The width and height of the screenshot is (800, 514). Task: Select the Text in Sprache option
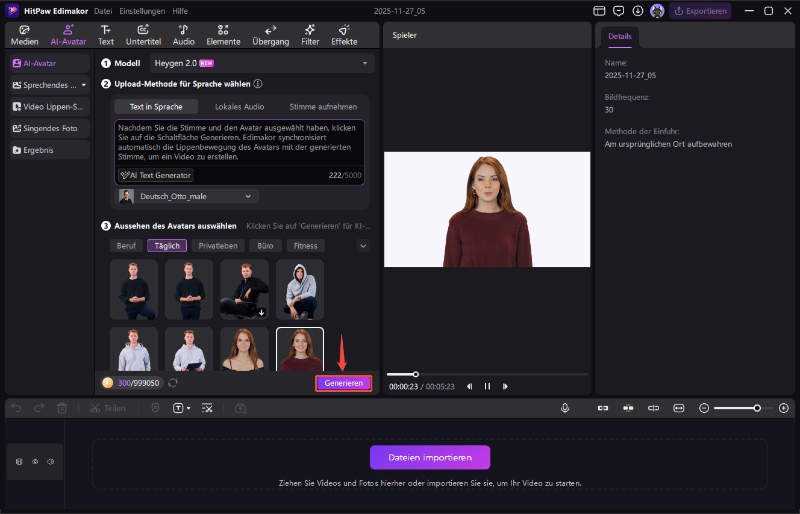(x=156, y=107)
